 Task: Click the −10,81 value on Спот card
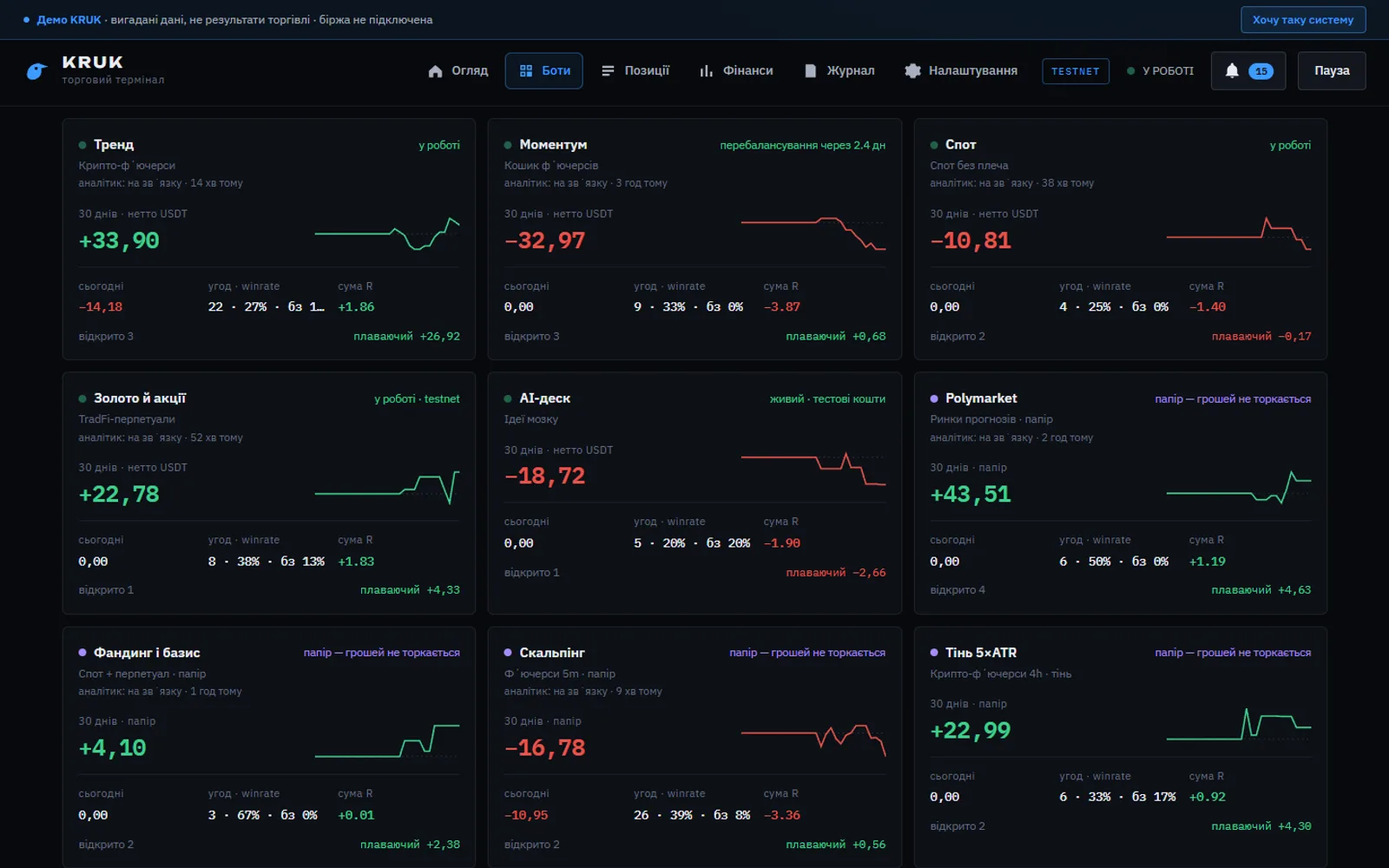[x=971, y=240]
